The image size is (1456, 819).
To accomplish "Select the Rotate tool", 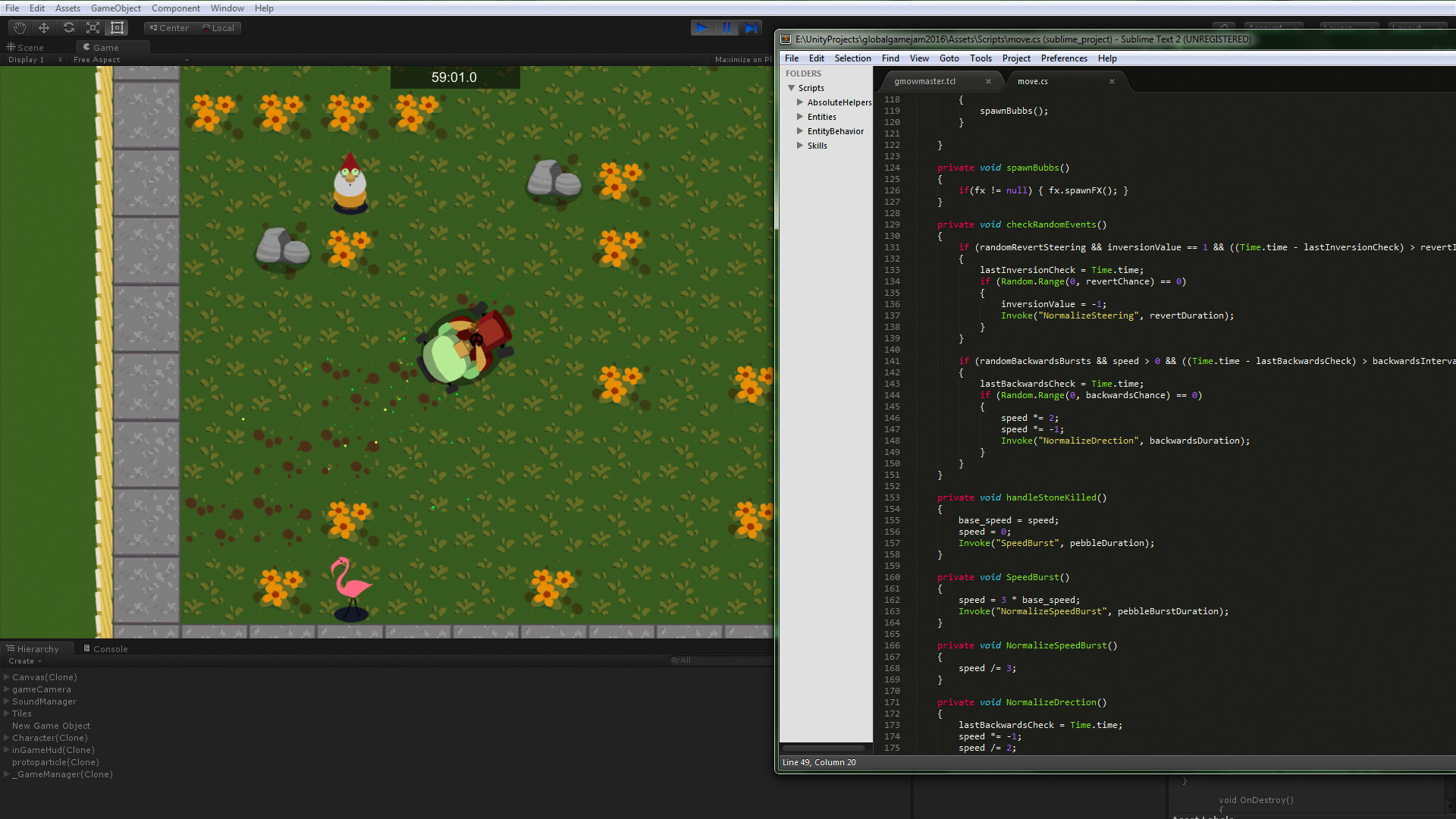I will (x=68, y=28).
